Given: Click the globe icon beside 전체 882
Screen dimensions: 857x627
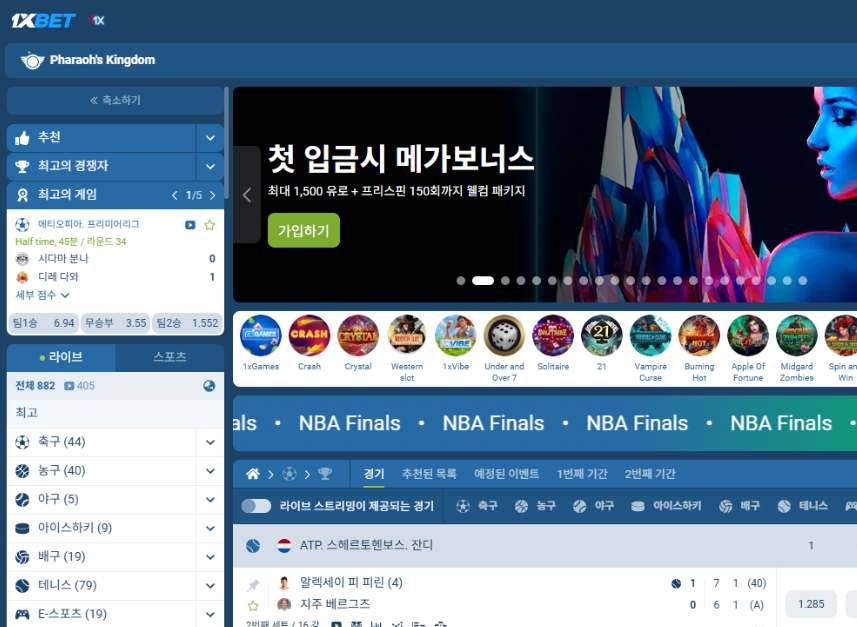Looking at the screenshot, I should (209, 386).
